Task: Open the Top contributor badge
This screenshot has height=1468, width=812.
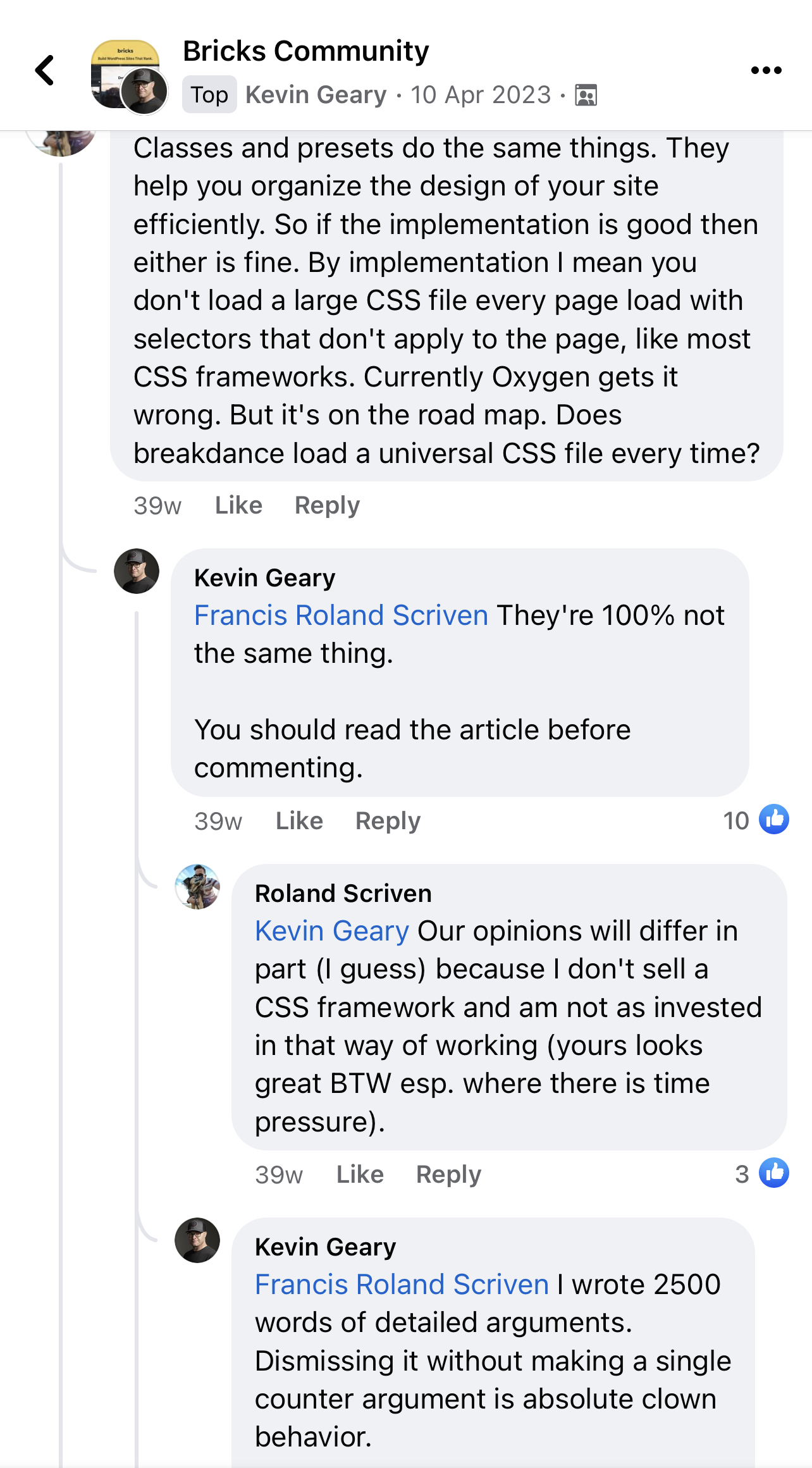Action: coord(209,95)
